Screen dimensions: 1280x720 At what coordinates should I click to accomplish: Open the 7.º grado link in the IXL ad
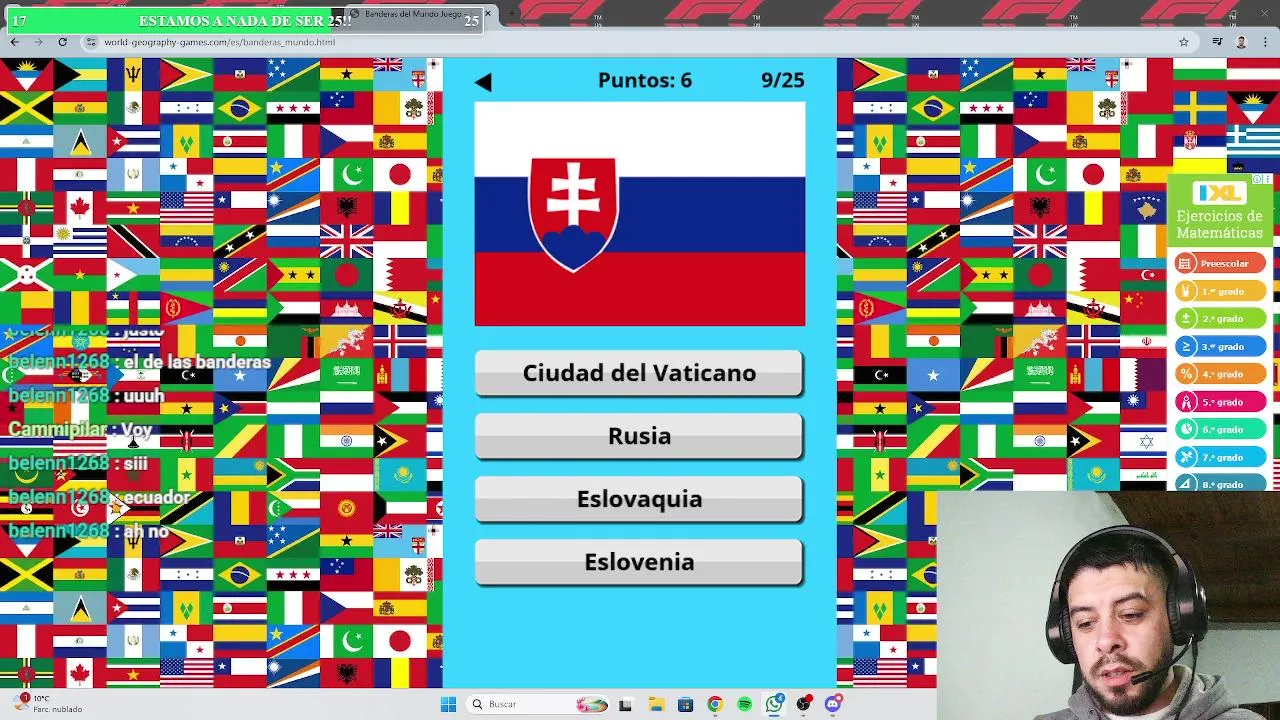click(x=1220, y=457)
